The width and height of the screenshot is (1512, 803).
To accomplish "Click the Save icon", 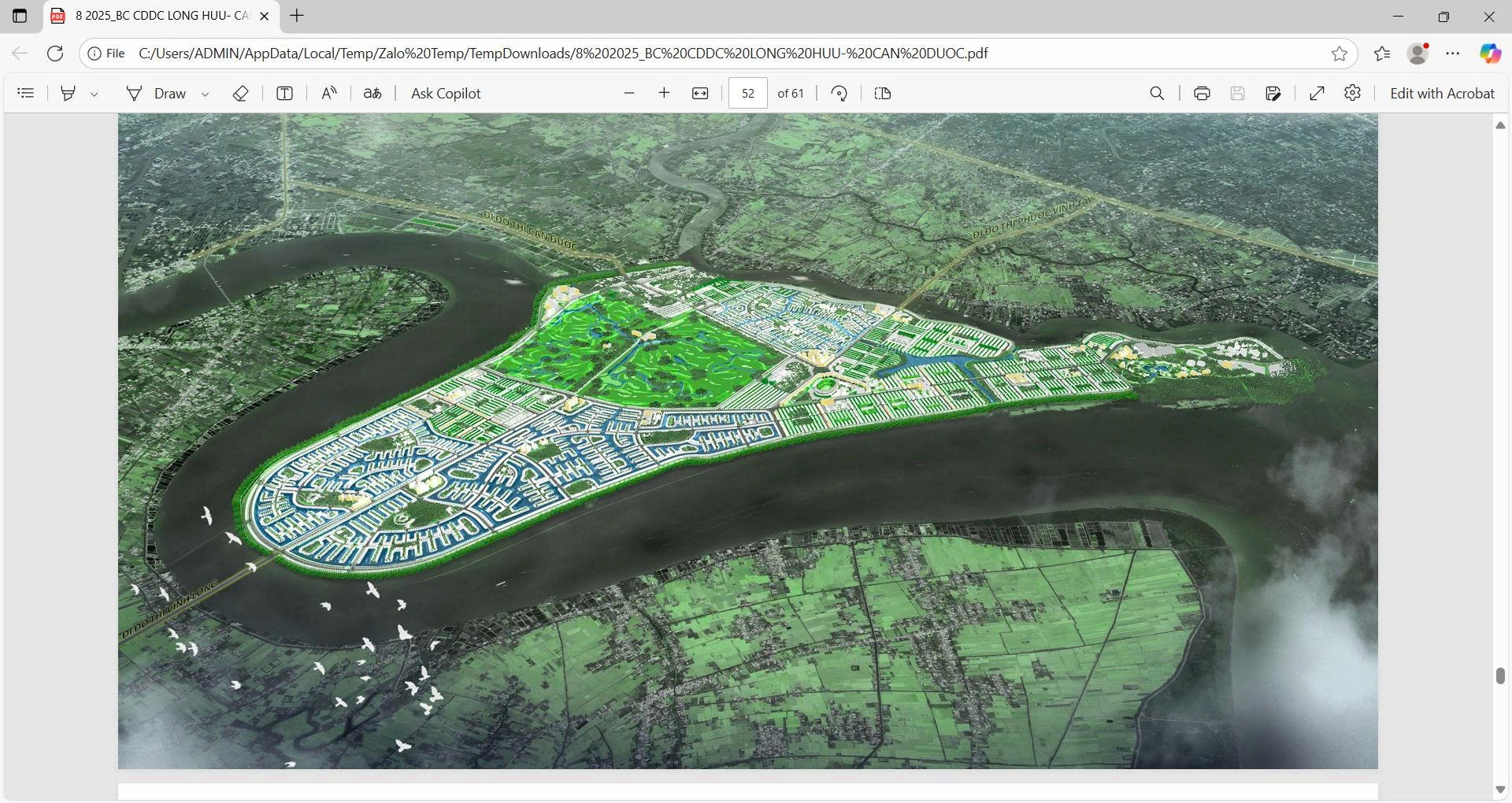I will [1238, 94].
